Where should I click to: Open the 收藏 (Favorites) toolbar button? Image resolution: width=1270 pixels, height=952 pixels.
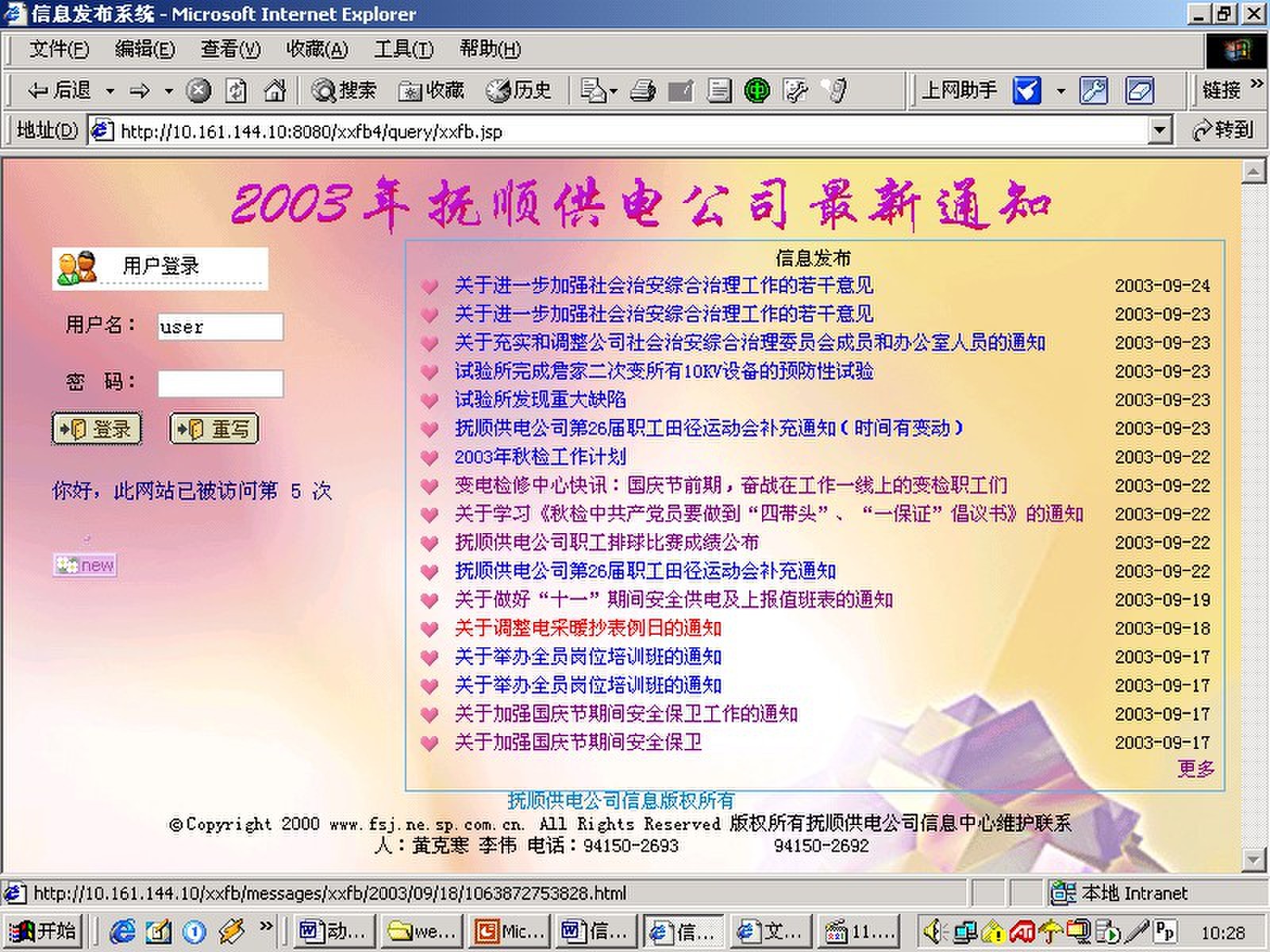tap(432, 91)
